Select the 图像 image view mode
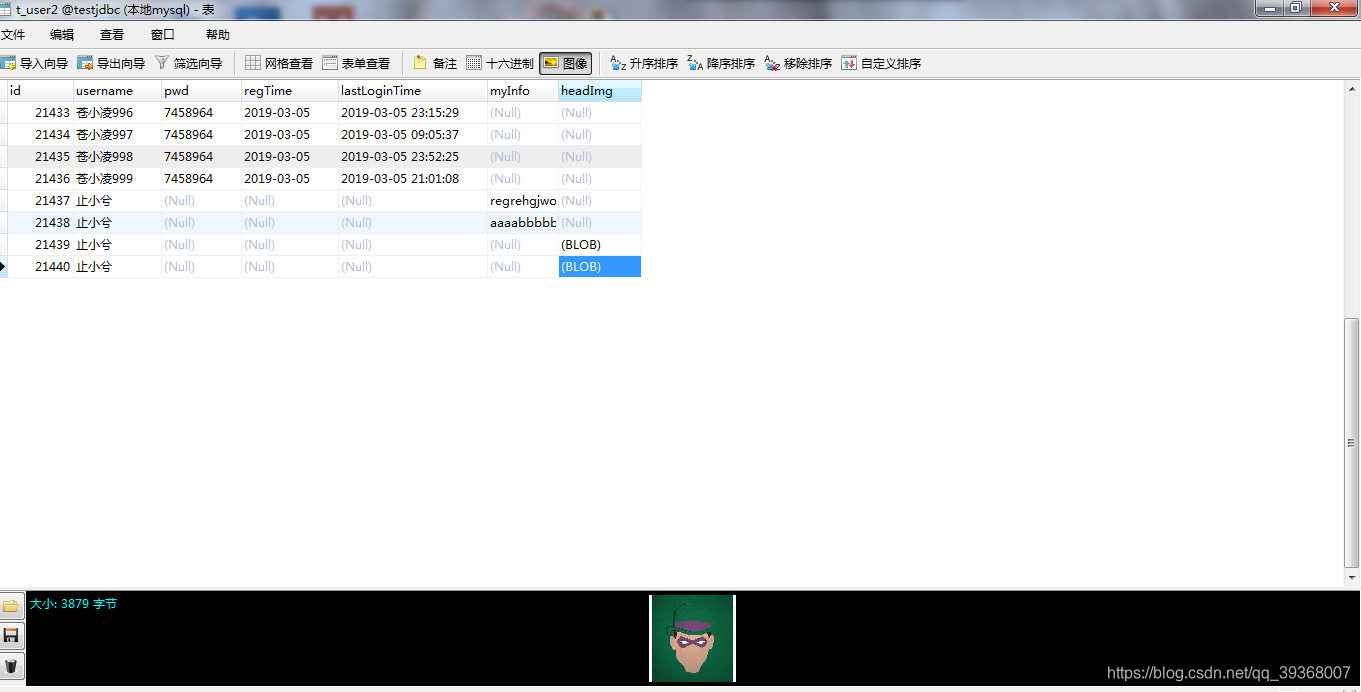1361x692 pixels. tap(565, 62)
